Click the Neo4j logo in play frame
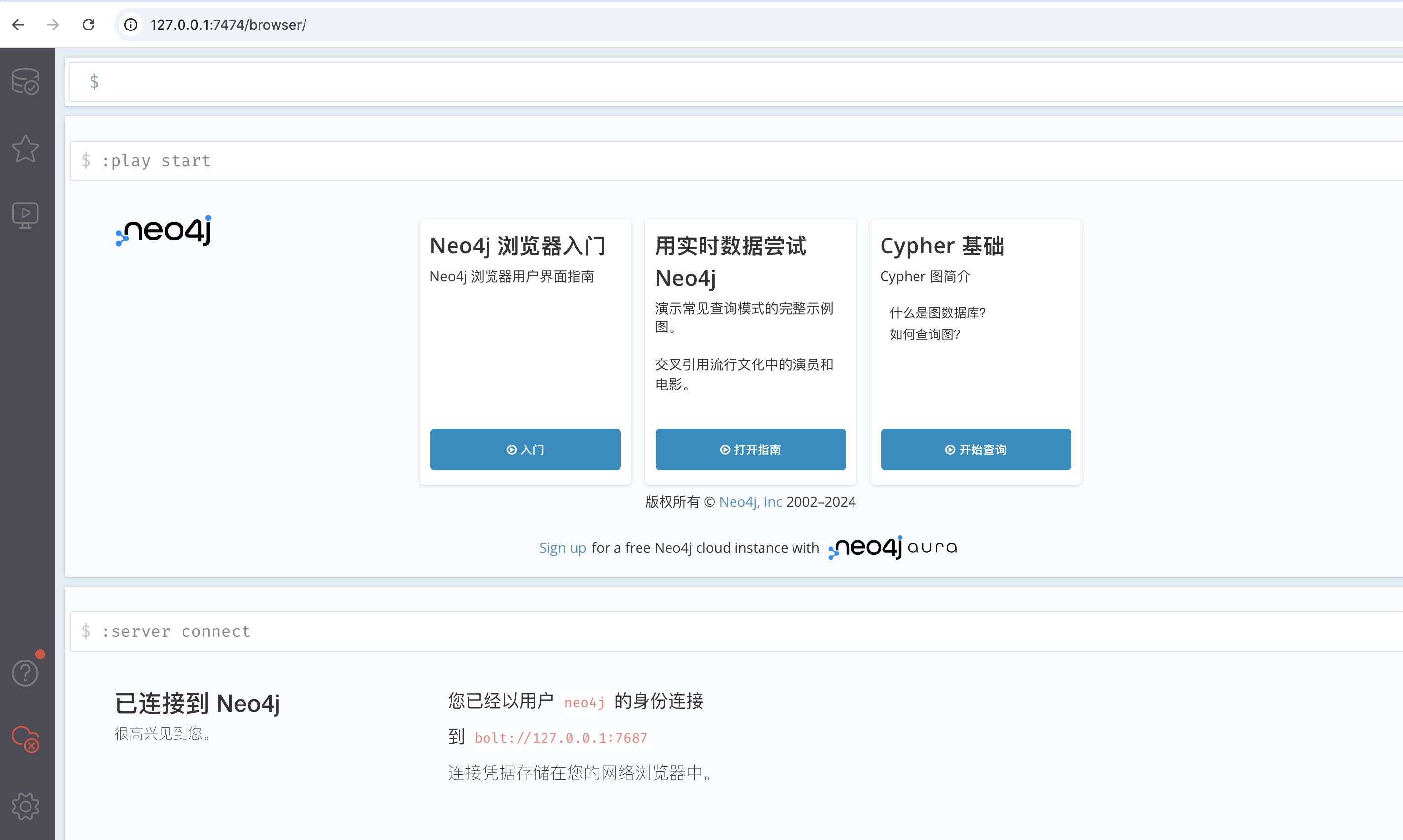 pos(164,231)
